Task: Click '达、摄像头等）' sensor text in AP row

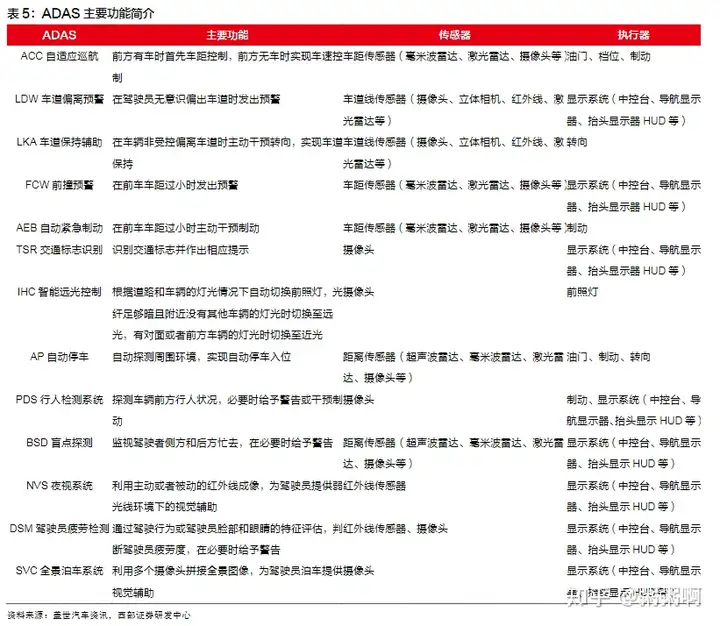Action: (x=378, y=378)
